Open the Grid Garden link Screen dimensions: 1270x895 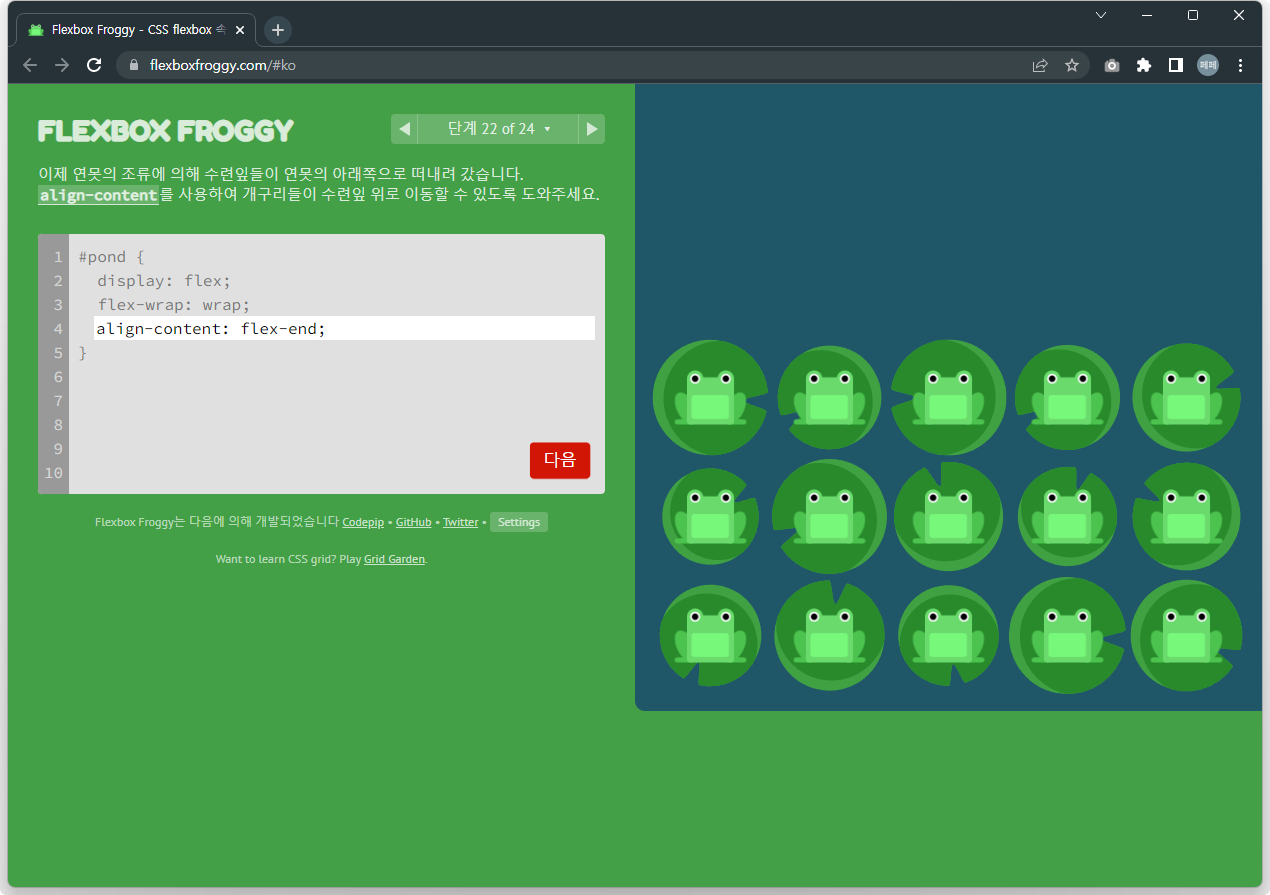pos(395,559)
